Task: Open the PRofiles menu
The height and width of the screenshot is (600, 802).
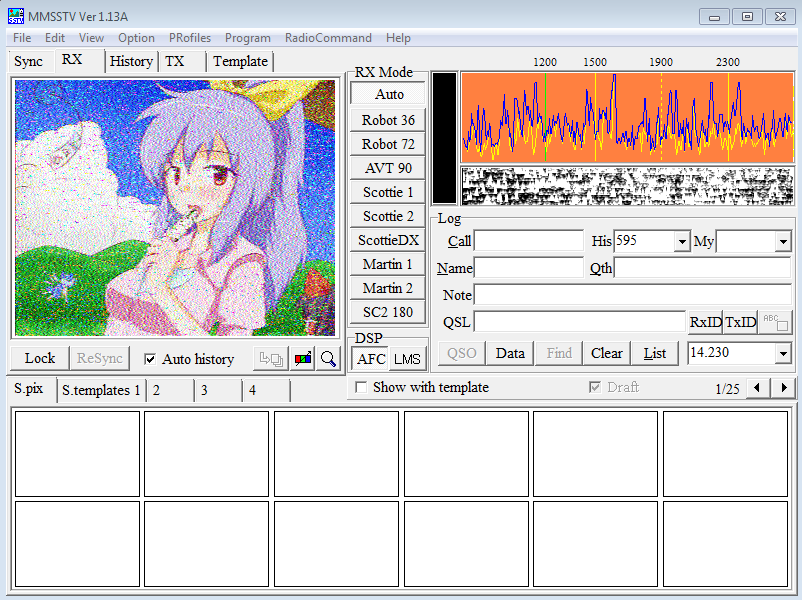Action: click(190, 38)
